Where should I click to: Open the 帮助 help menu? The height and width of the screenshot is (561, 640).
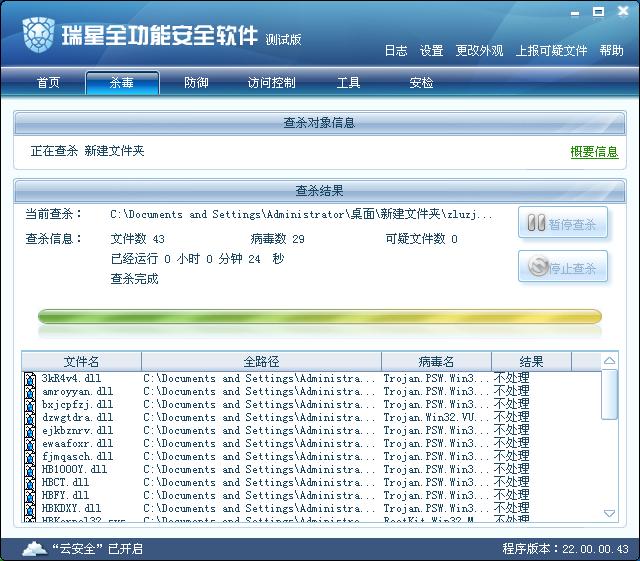(611, 51)
